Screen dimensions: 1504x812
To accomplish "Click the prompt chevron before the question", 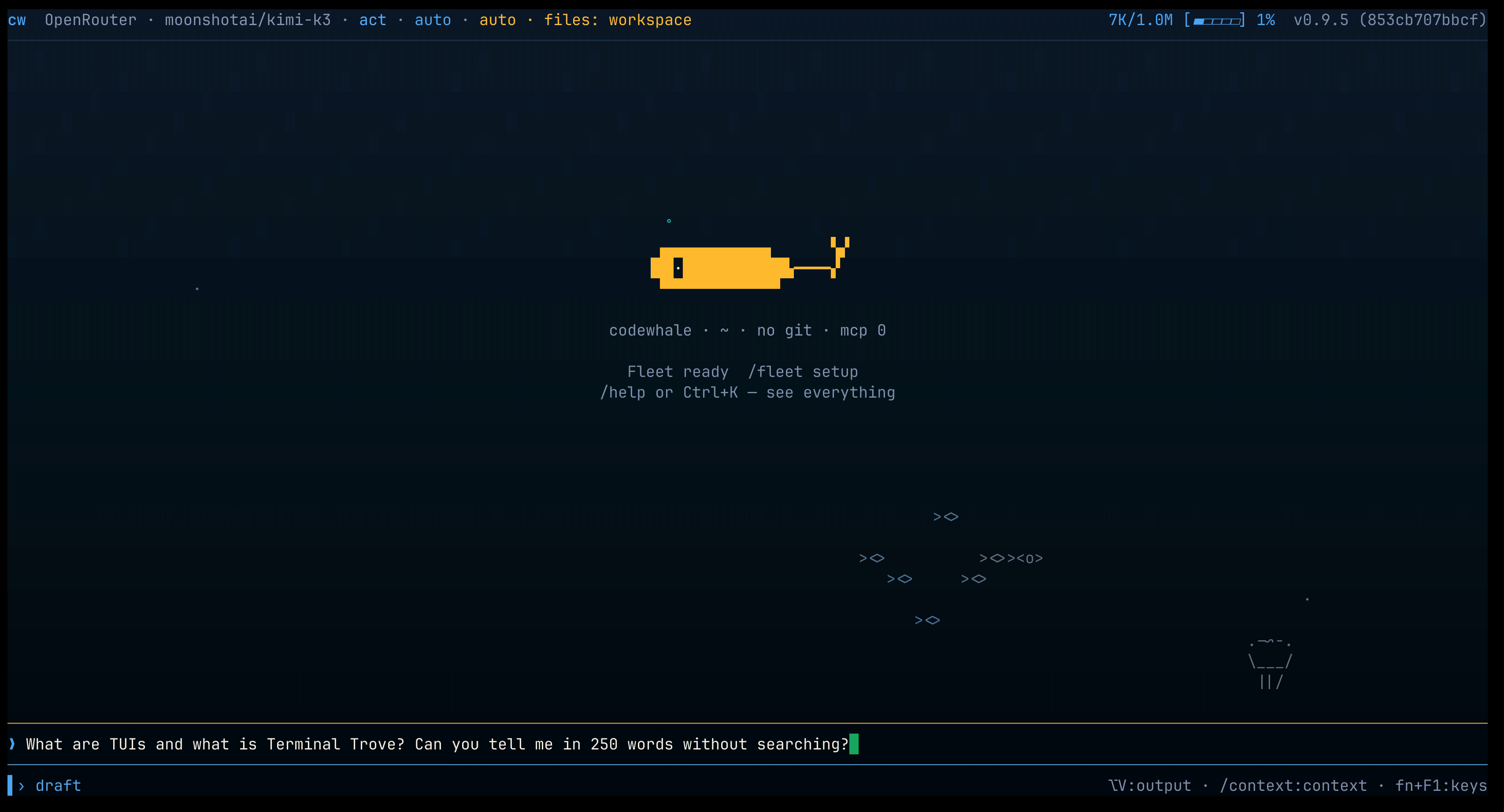I will 12,744.
